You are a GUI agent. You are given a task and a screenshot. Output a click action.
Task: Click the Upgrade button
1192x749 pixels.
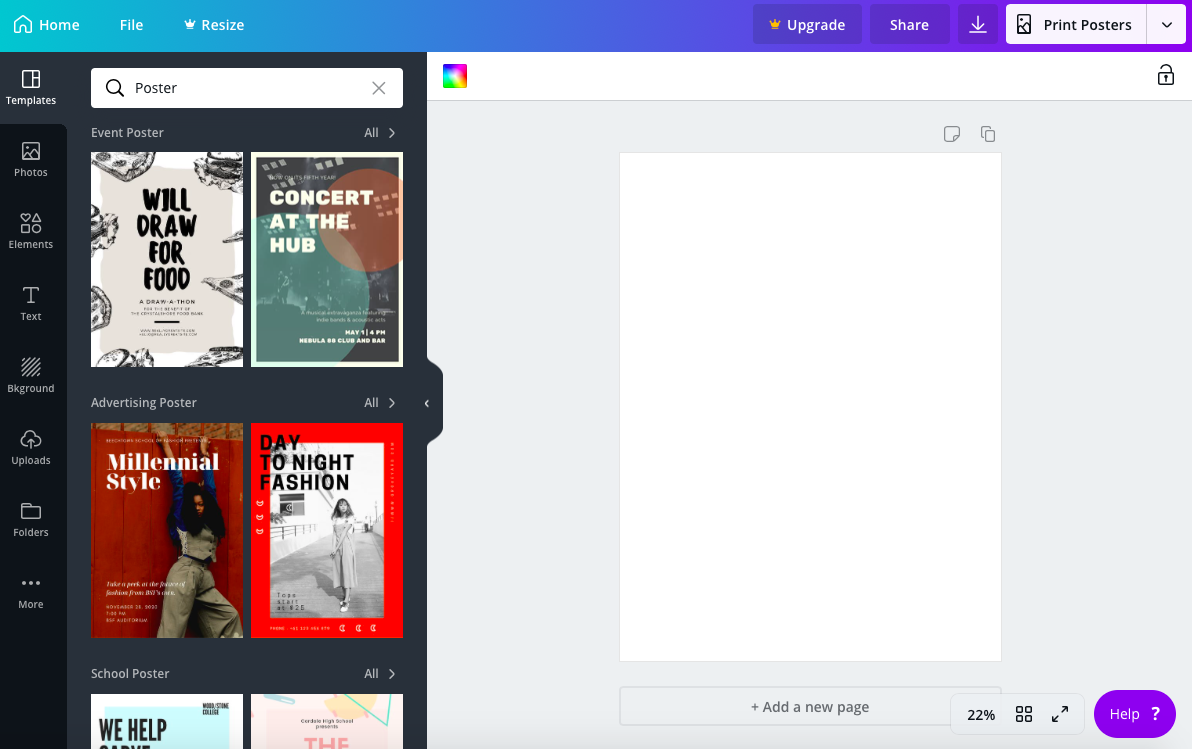tap(807, 25)
